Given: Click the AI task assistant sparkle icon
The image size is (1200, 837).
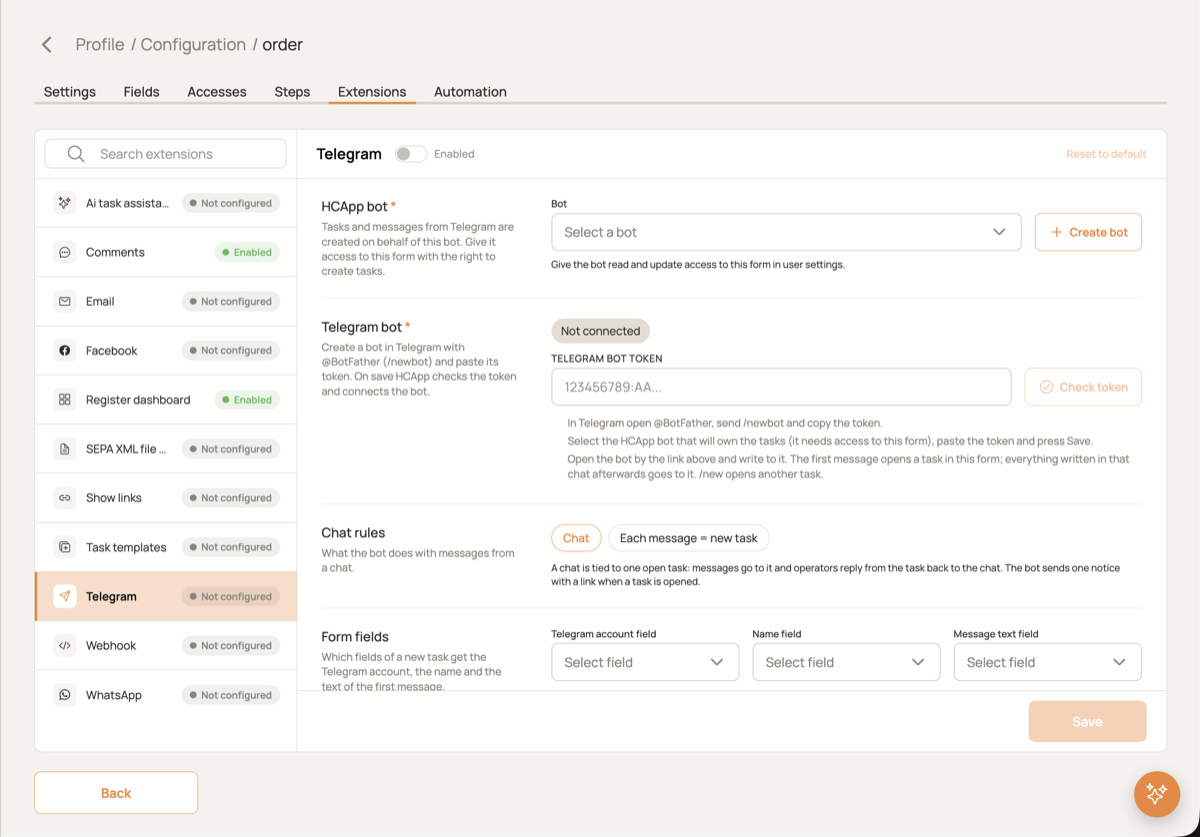Looking at the screenshot, I should pyautogui.click(x=65, y=203).
